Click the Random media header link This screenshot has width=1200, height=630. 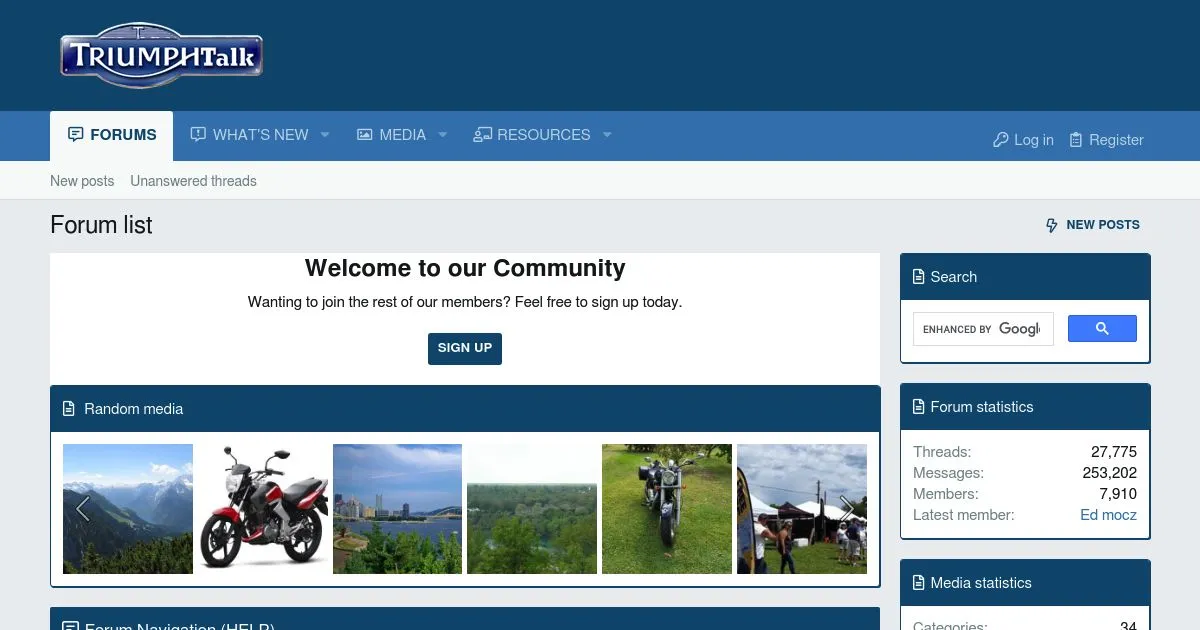click(133, 409)
